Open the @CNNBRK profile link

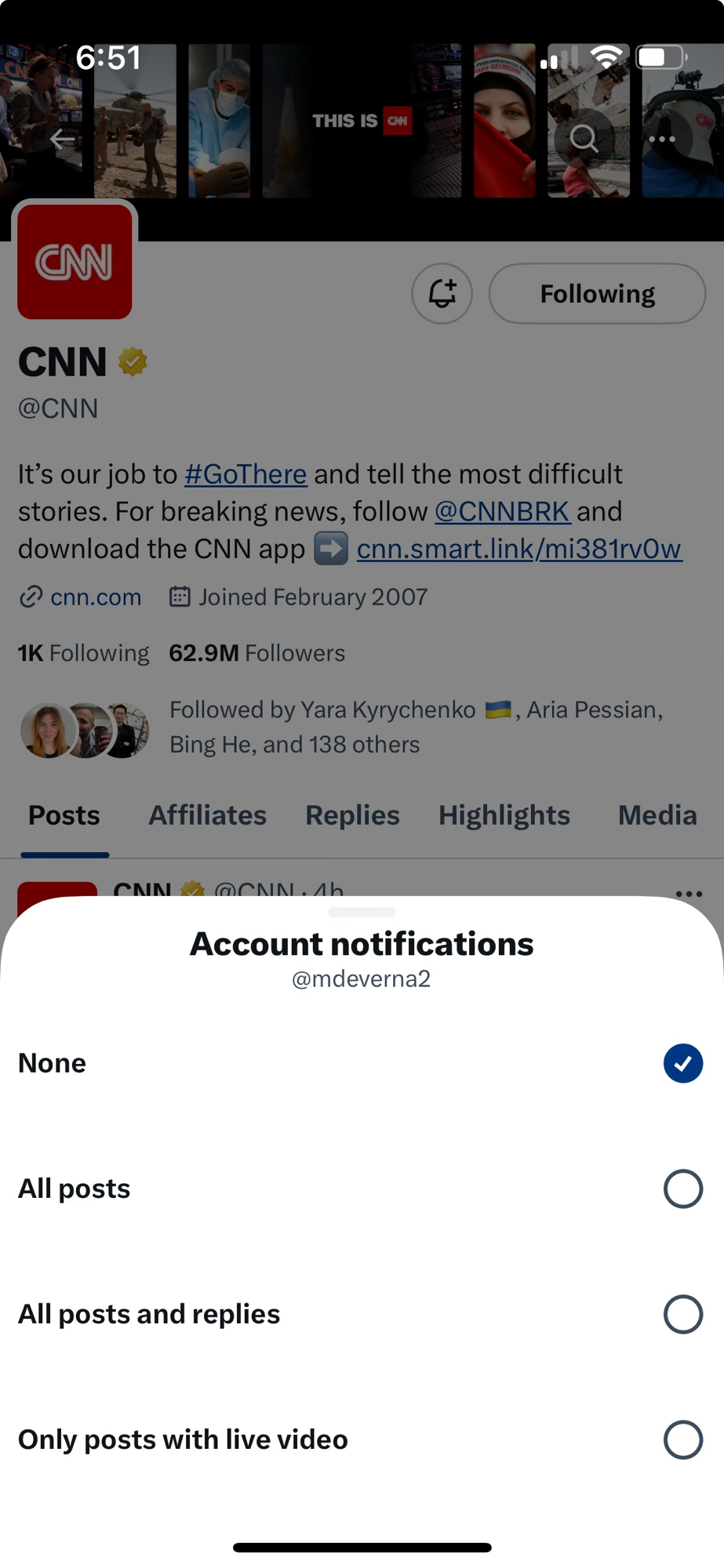pos(502,511)
